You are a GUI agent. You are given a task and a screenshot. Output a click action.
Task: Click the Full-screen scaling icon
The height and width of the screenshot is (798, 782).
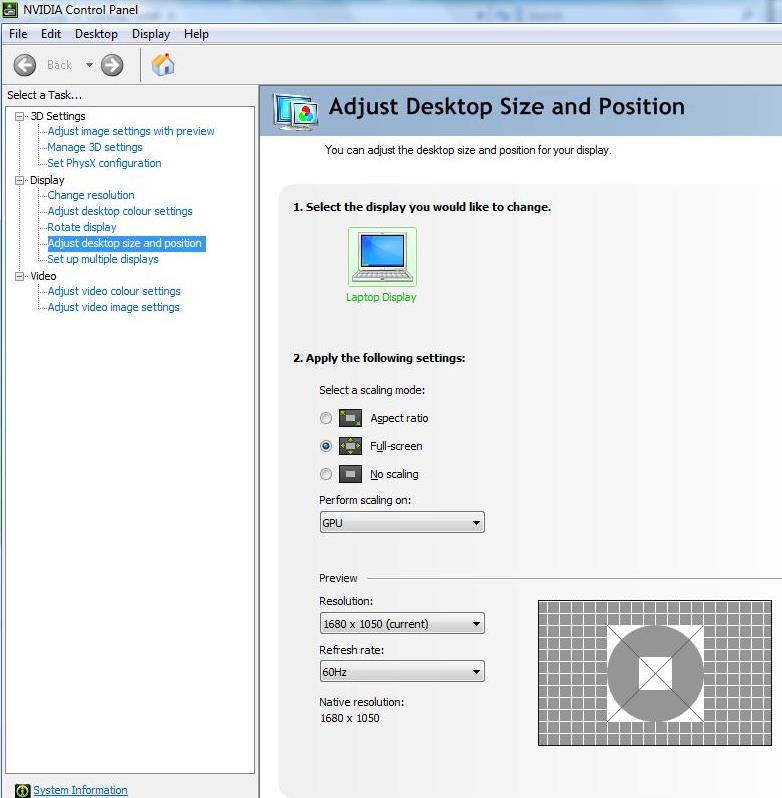coord(351,446)
